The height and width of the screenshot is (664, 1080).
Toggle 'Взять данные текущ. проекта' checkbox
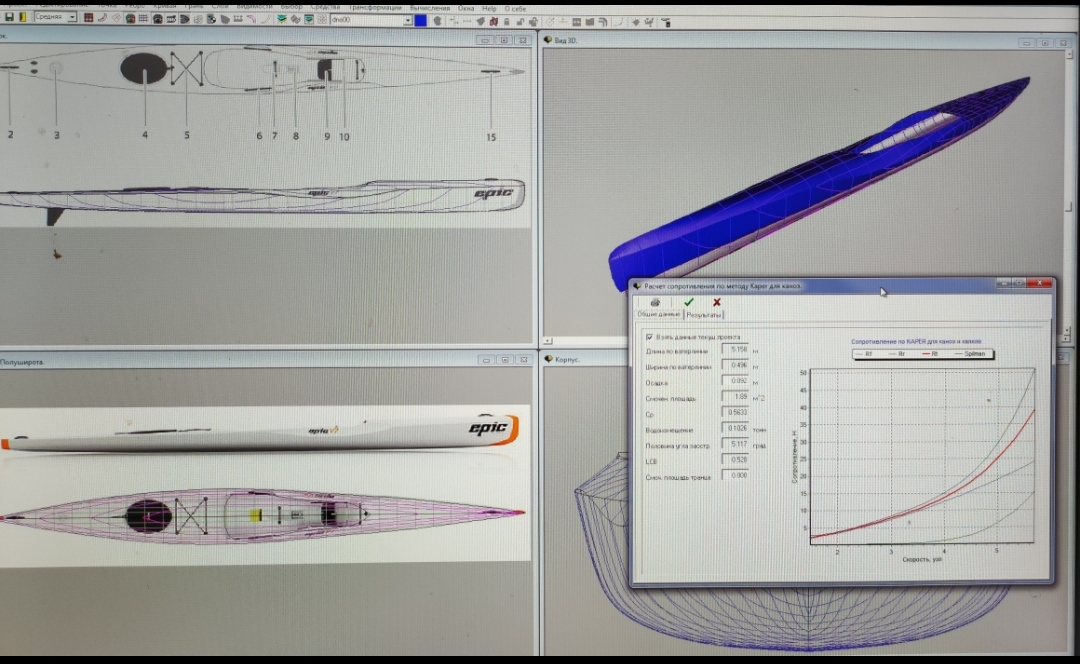651,337
